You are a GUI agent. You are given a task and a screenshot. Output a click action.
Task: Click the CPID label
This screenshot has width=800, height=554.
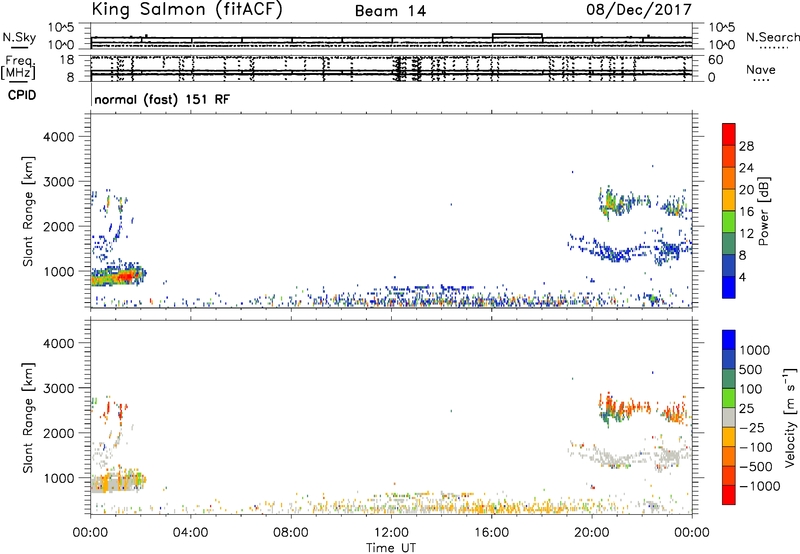pos(22,95)
